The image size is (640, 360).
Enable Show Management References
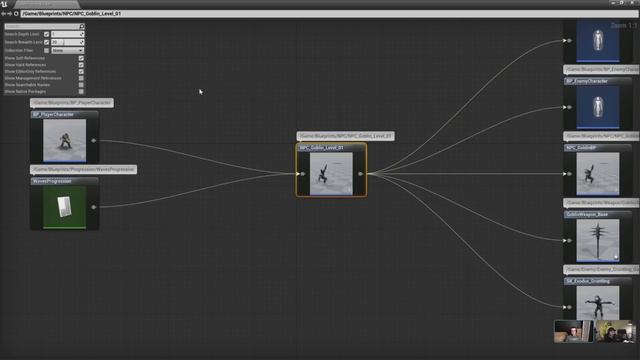coord(81,78)
